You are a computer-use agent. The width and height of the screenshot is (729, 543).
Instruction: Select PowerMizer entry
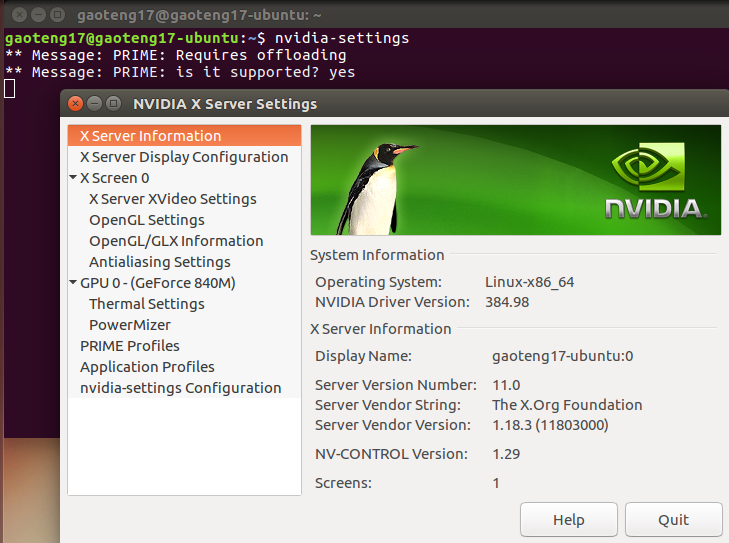pyautogui.click(x=129, y=325)
